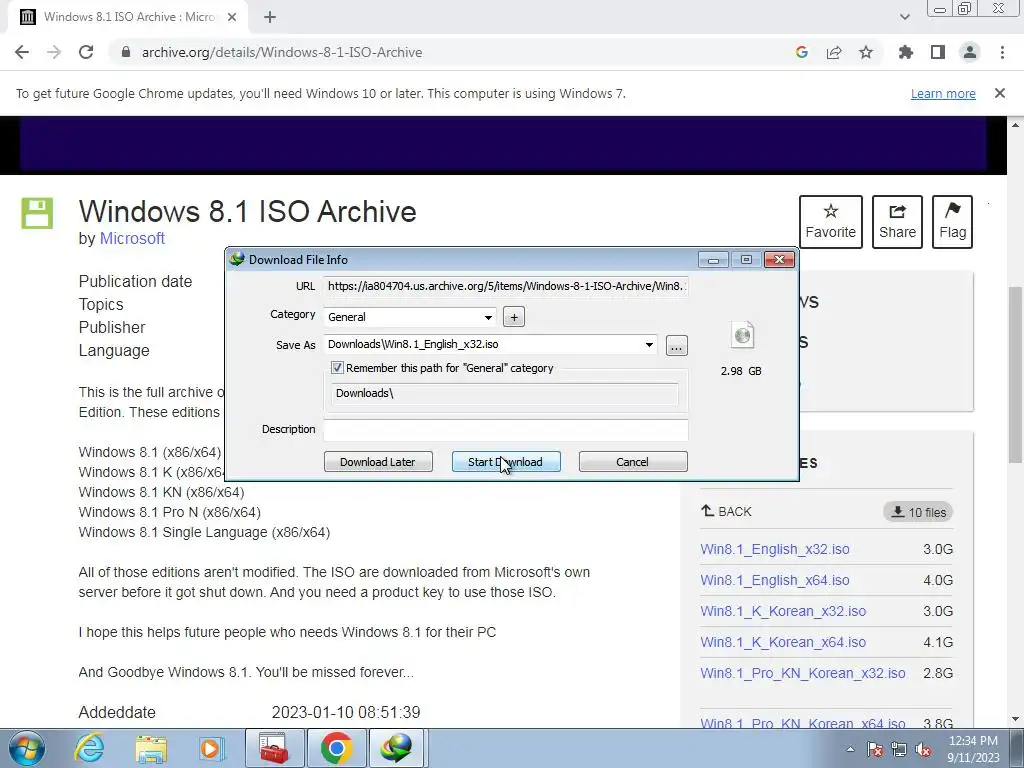Click the Google icon in the address bar

tap(801, 52)
